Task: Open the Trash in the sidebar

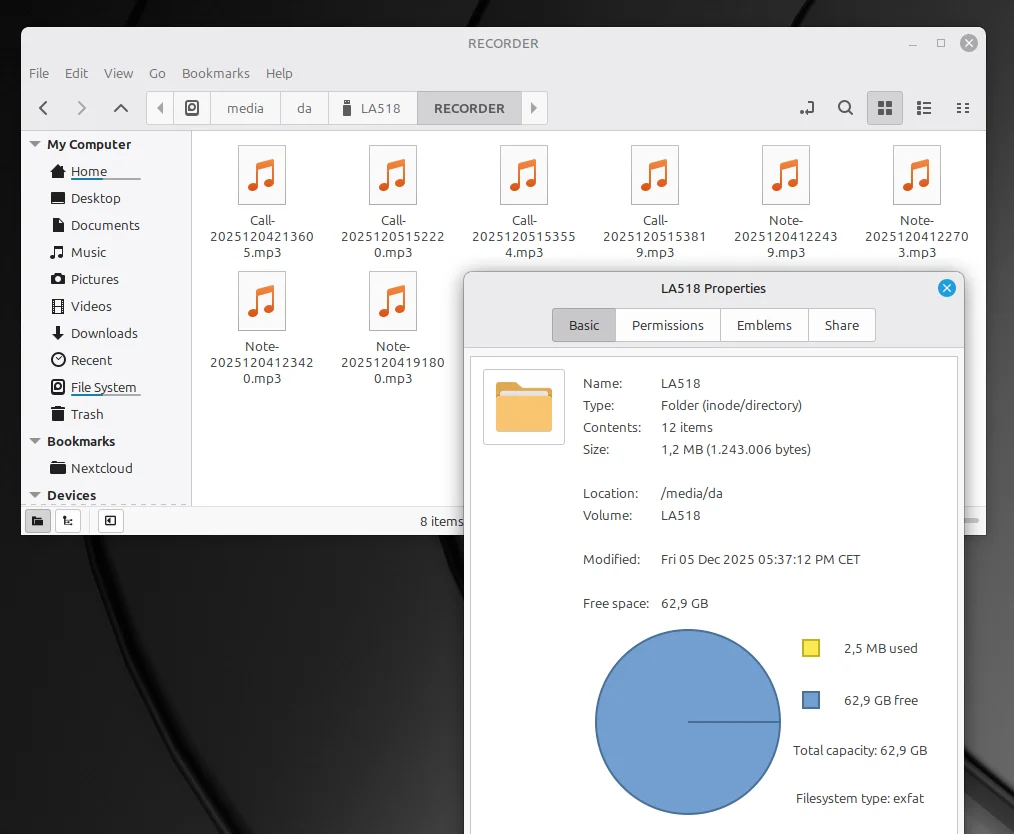Action: tap(87, 414)
